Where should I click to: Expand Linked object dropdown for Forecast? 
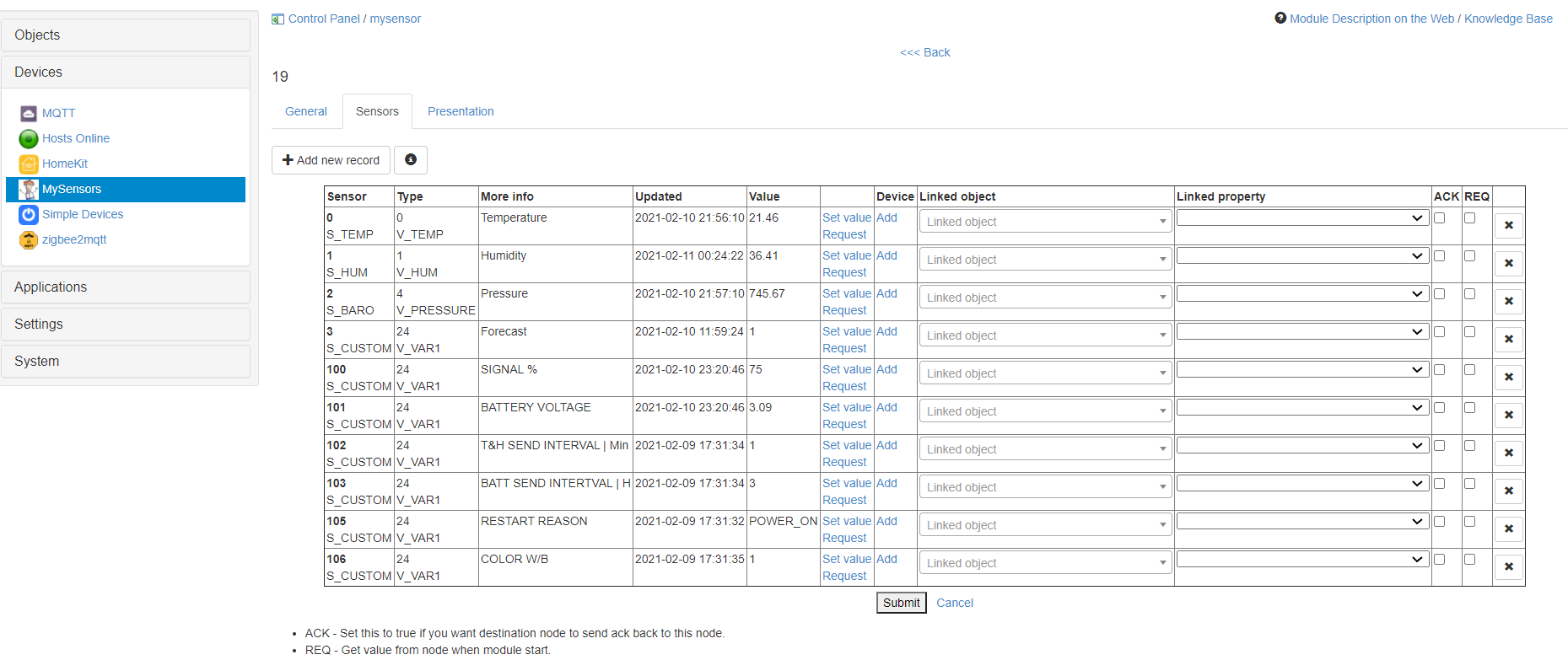(x=1046, y=335)
